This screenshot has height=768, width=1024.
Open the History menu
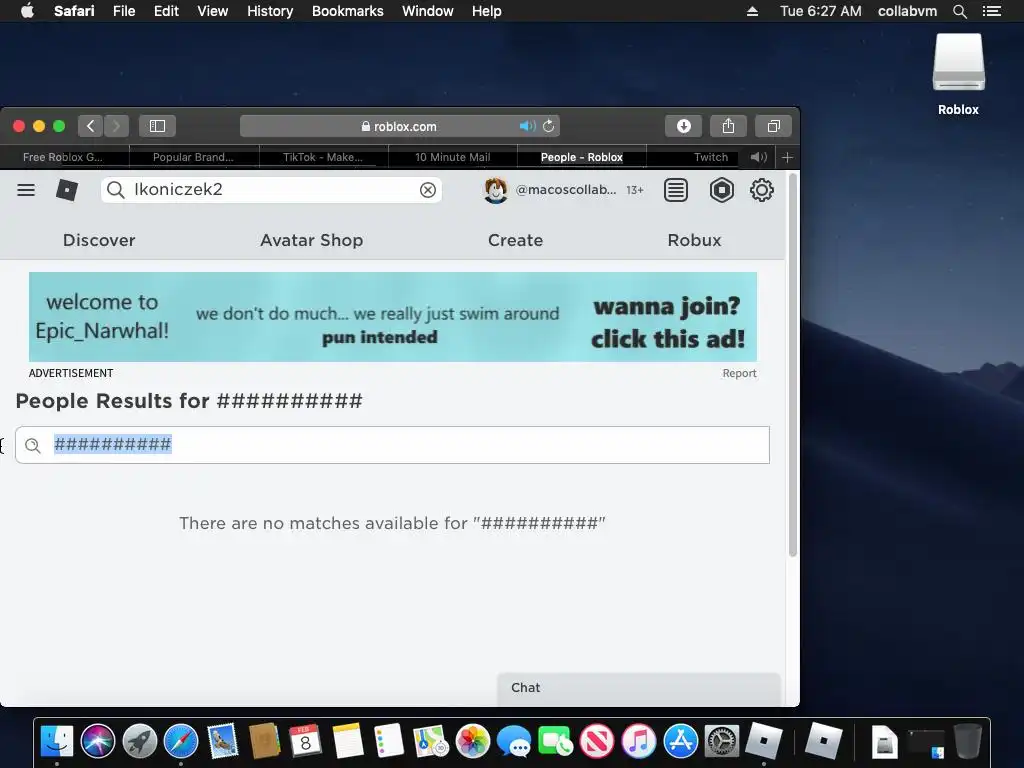(270, 11)
